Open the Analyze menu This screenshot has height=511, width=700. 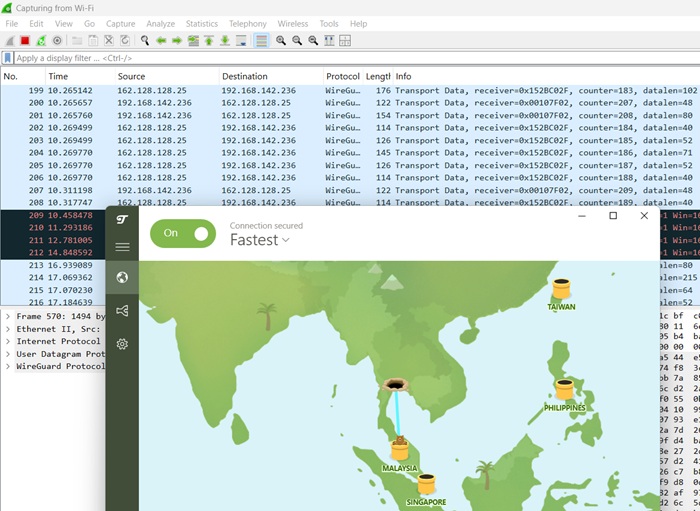[160, 24]
